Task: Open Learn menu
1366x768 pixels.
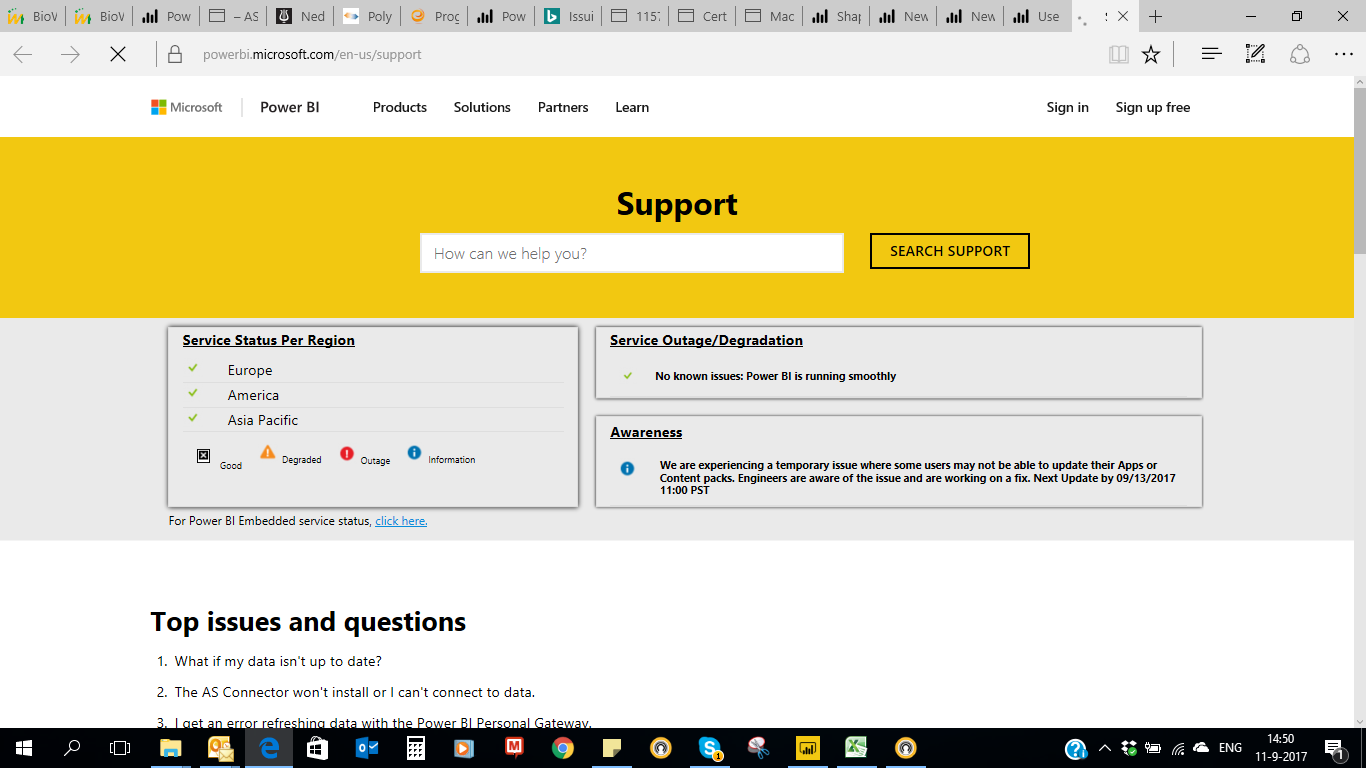Action: point(632,107)
